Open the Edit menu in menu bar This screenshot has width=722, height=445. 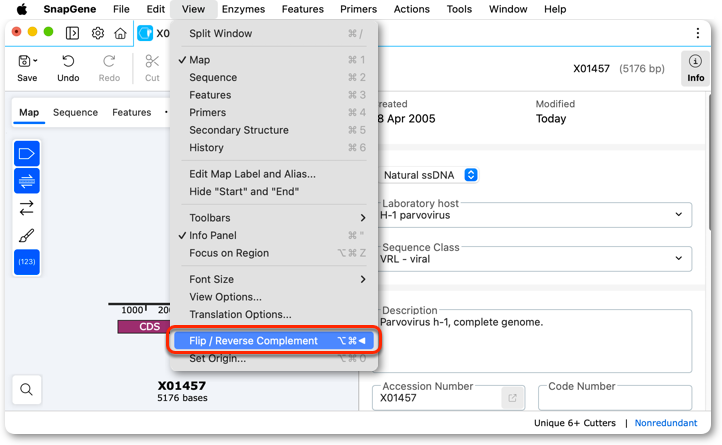(156, 9)
